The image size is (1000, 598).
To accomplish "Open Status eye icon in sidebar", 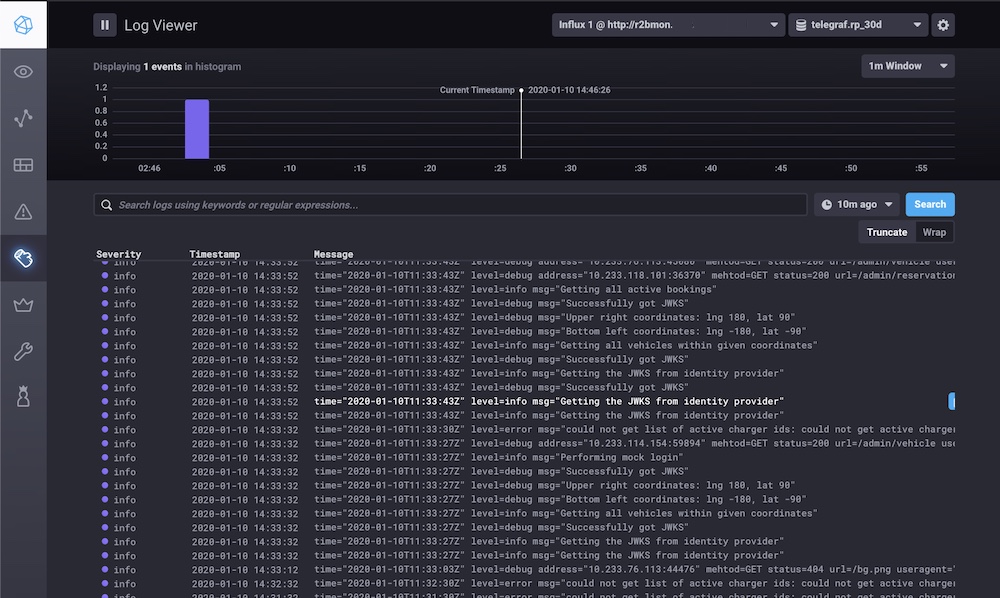I will point(23,71).
